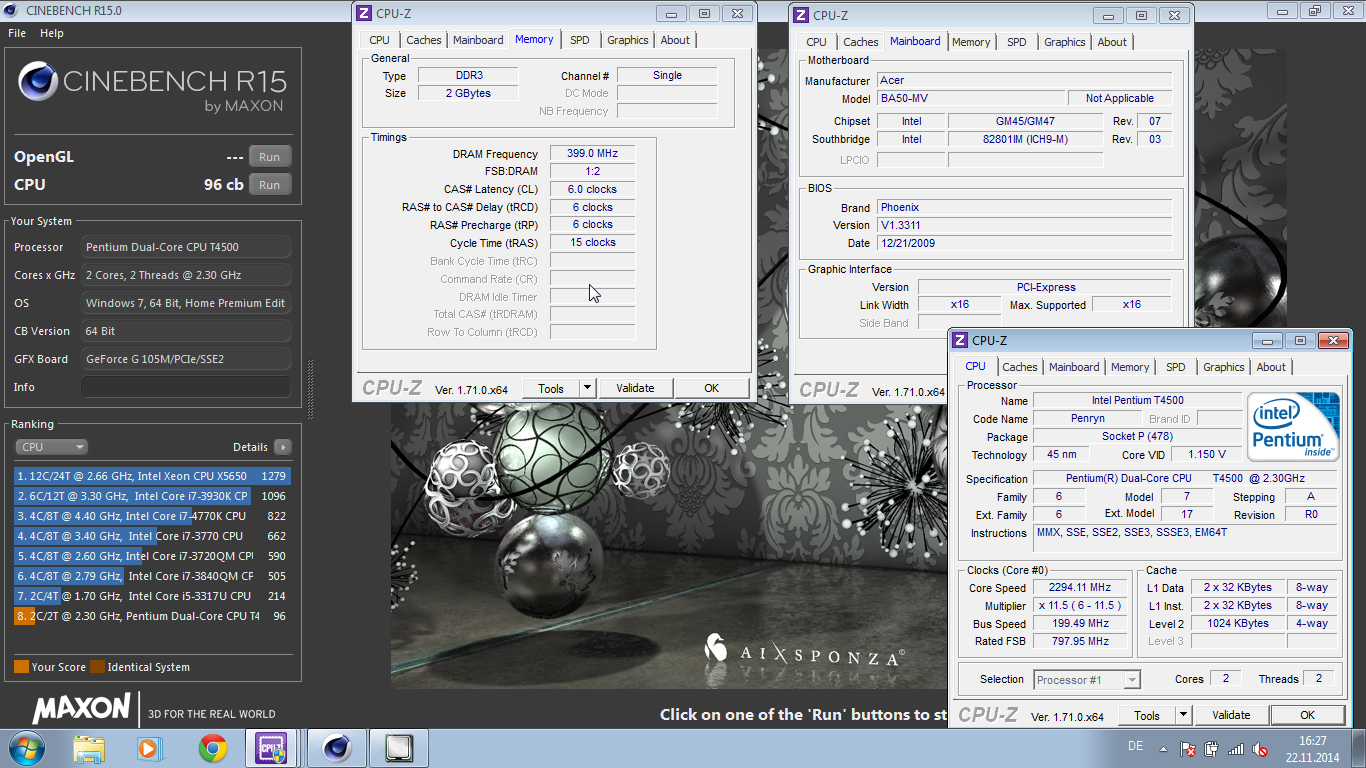Open Mainboard tab in front CPU-Z window
Screen dimensions: 1366x768
coord(1074,367)
